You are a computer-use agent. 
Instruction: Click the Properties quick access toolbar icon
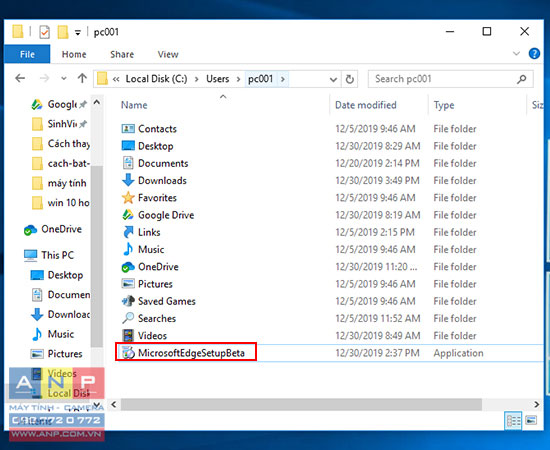(x=45, y=32)
